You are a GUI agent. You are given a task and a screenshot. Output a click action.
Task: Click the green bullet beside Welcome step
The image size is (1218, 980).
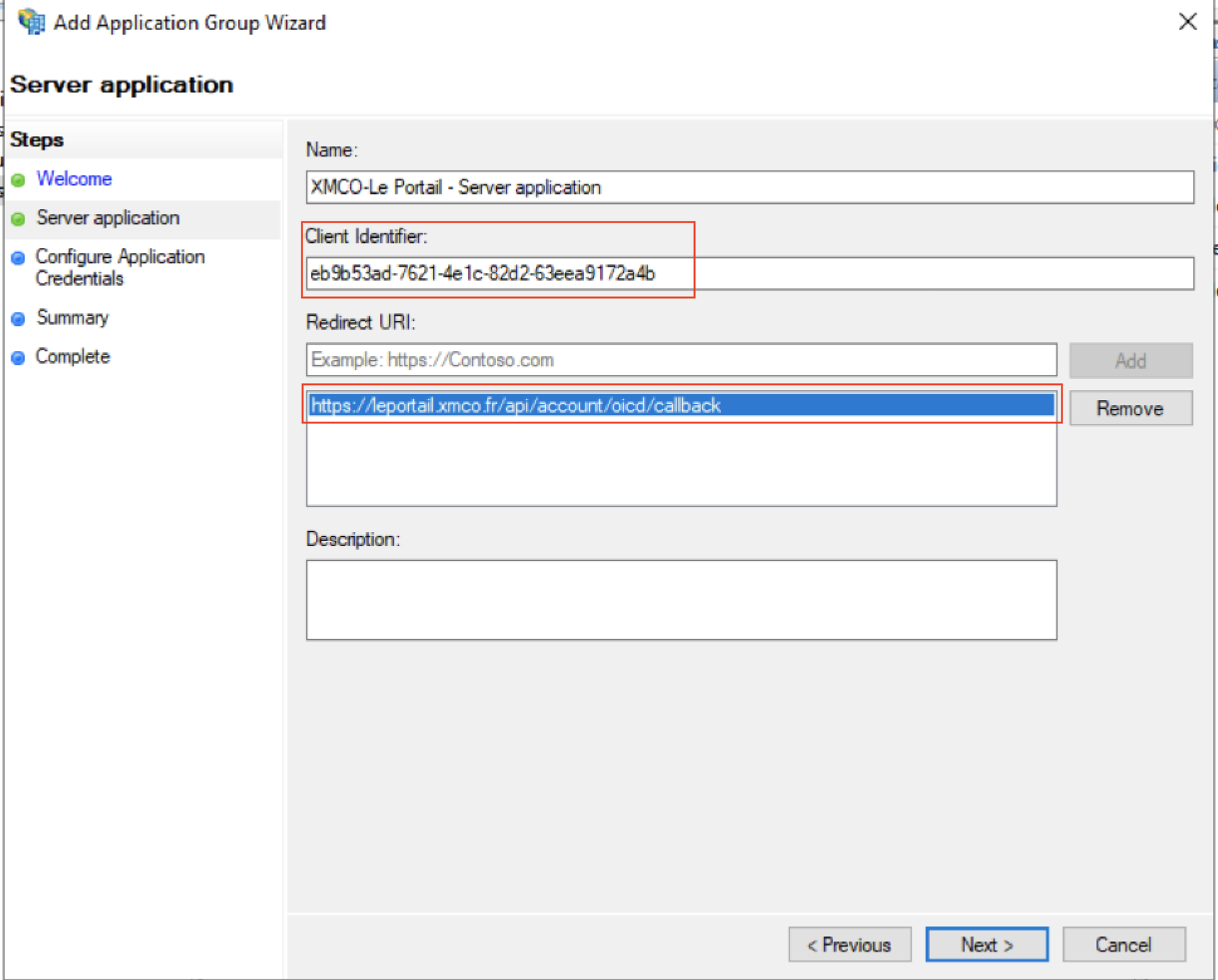pyautogui.click(x=19, y=180)
